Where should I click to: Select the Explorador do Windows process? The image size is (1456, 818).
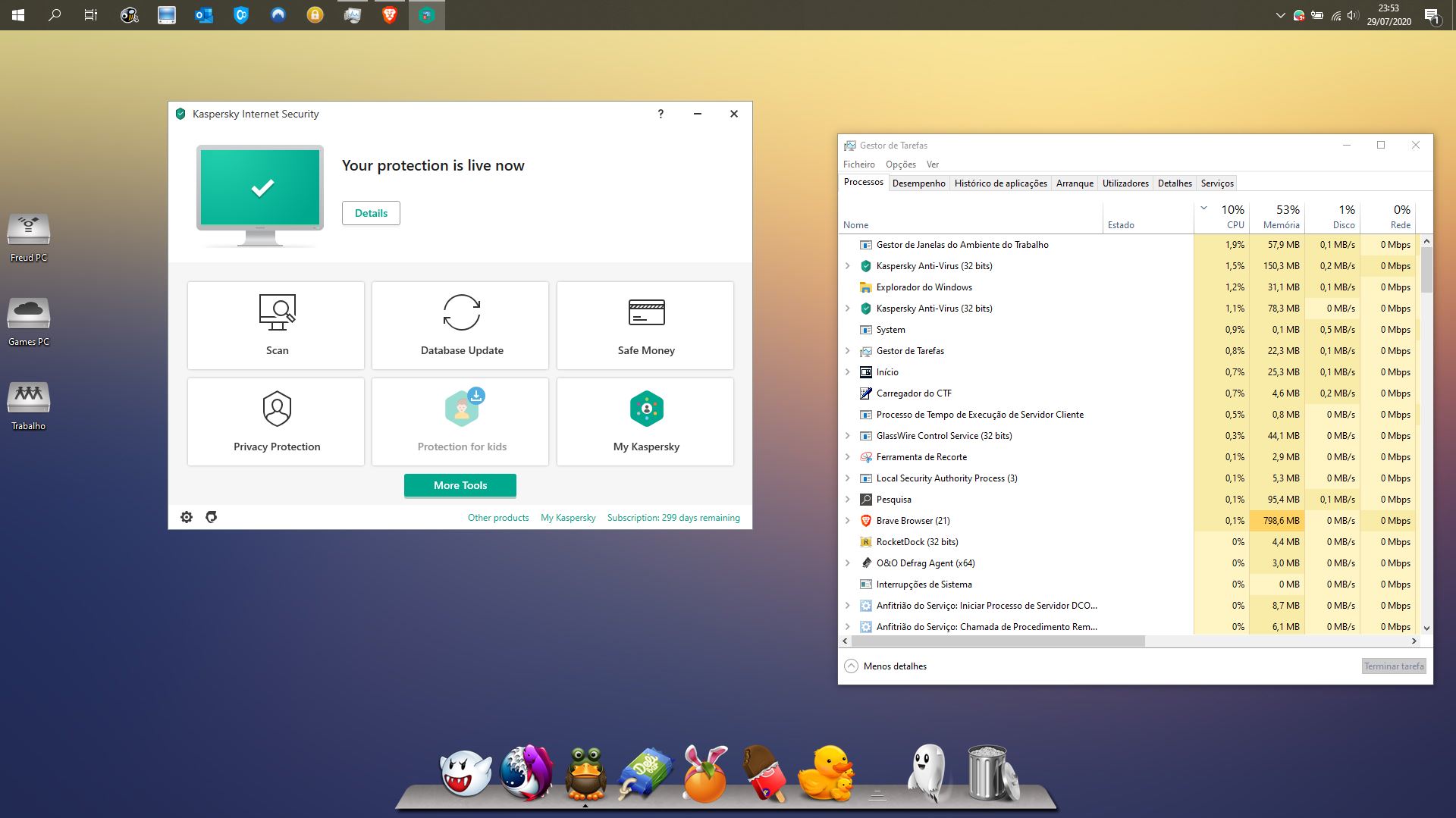tap(1128, 287)
